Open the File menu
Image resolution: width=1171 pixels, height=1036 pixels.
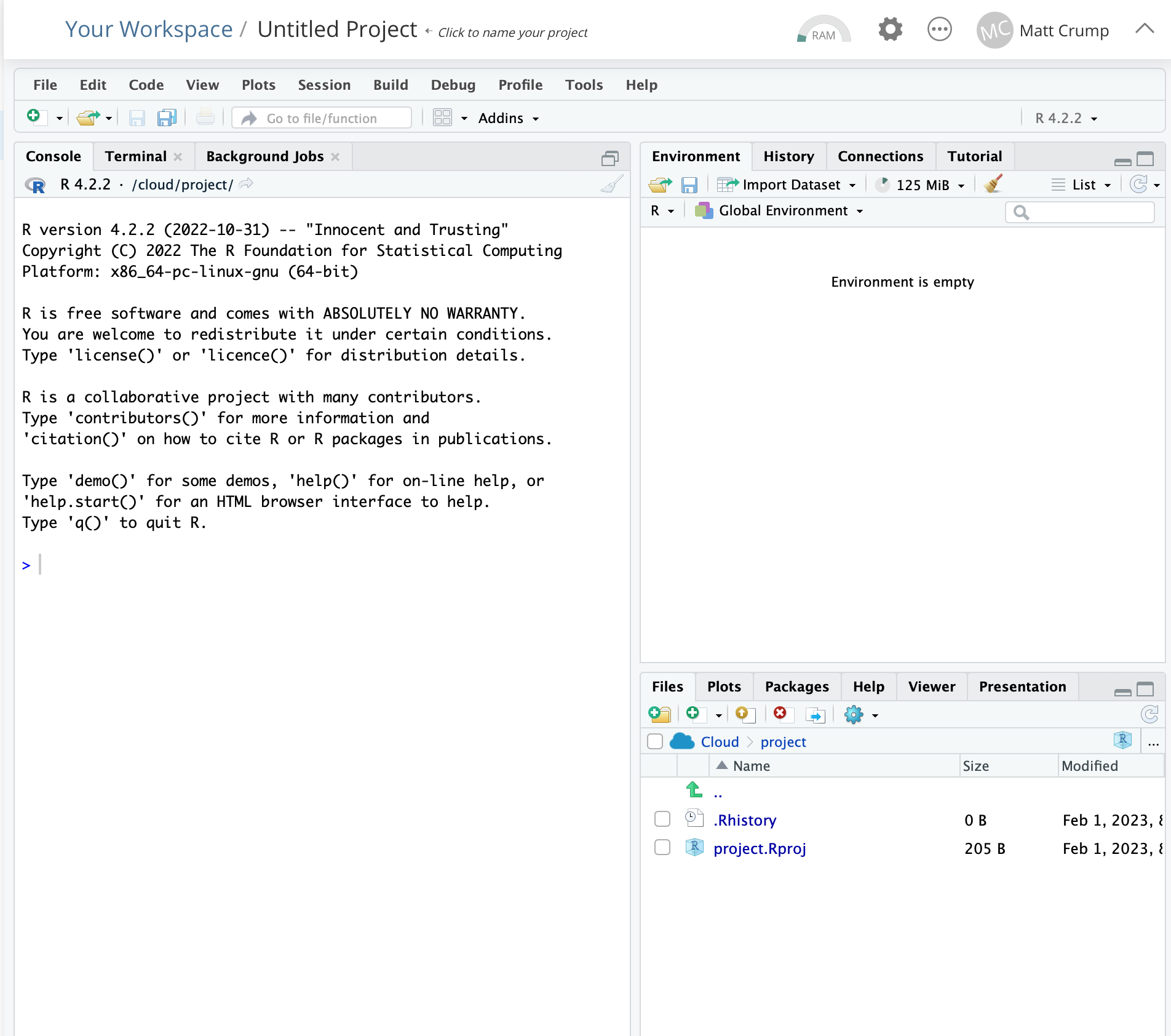(45, 85)
